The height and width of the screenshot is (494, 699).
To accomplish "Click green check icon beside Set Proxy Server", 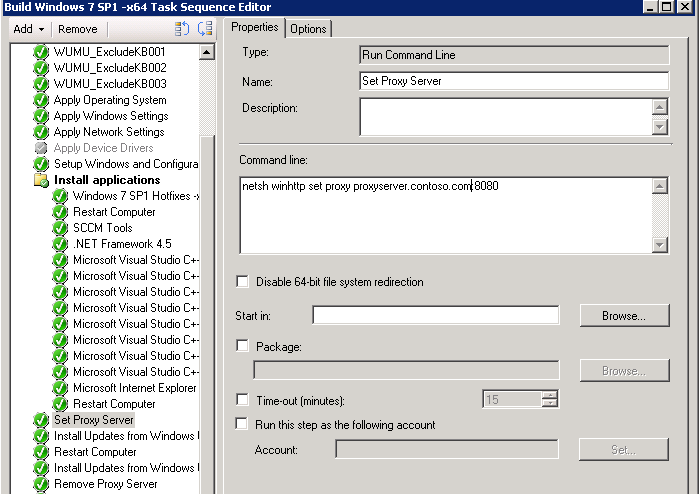I will 41,420.
